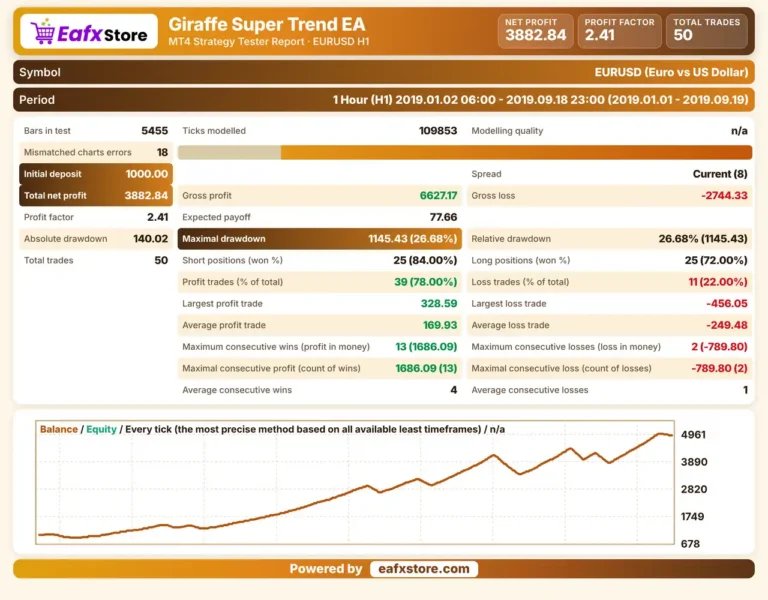Click the Gross loss value -2744.33
The width and height of the screenshot is (768, 600).
pos(724,195)
